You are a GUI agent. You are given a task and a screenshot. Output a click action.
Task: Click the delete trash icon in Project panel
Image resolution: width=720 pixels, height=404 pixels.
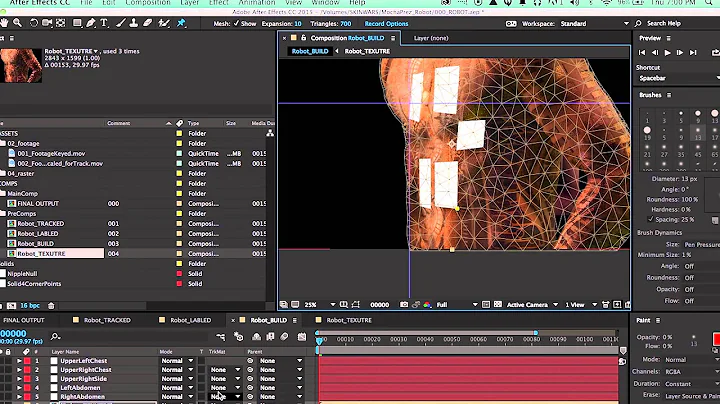[x=51, y=306]
